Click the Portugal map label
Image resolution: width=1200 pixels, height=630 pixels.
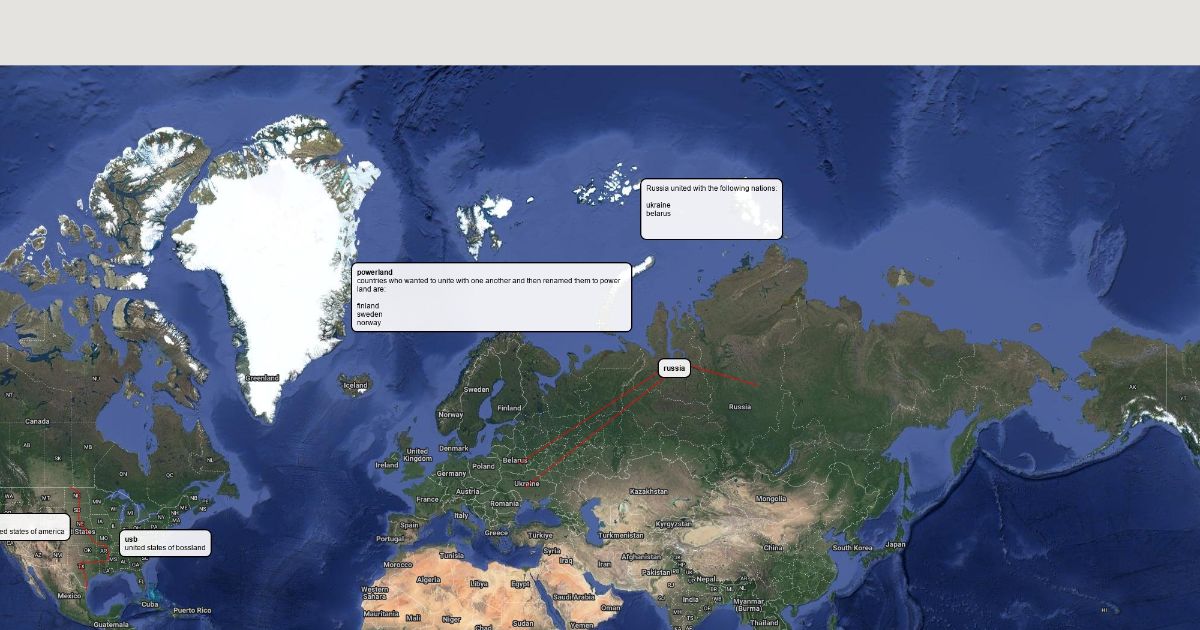(391, 539)
